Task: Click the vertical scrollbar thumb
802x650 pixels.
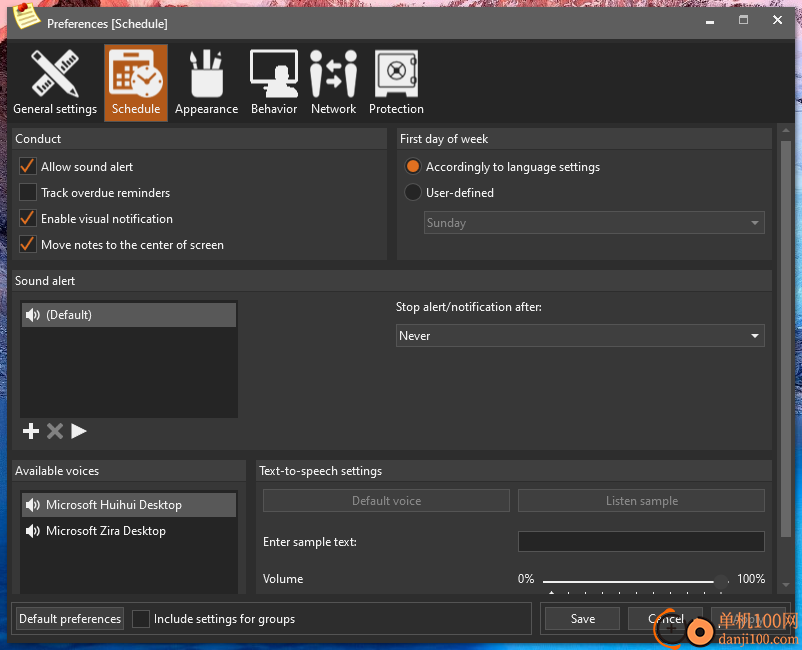Action: point(786,339)
